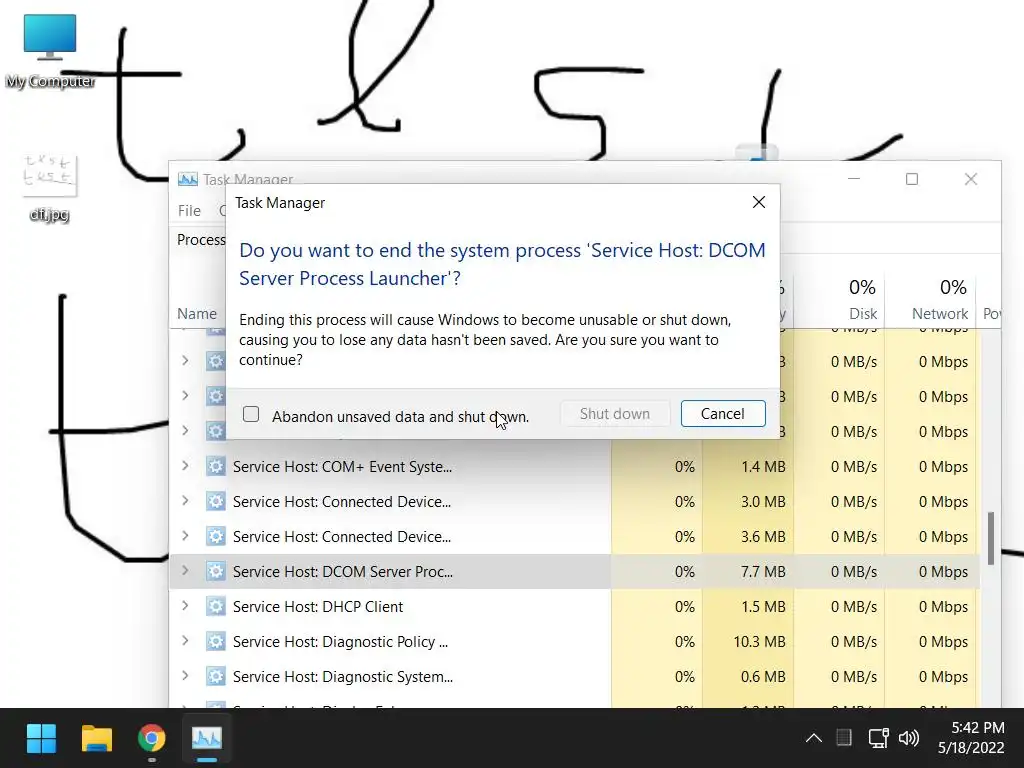Select Service Host: DCOM Server Proc... text

343,572
